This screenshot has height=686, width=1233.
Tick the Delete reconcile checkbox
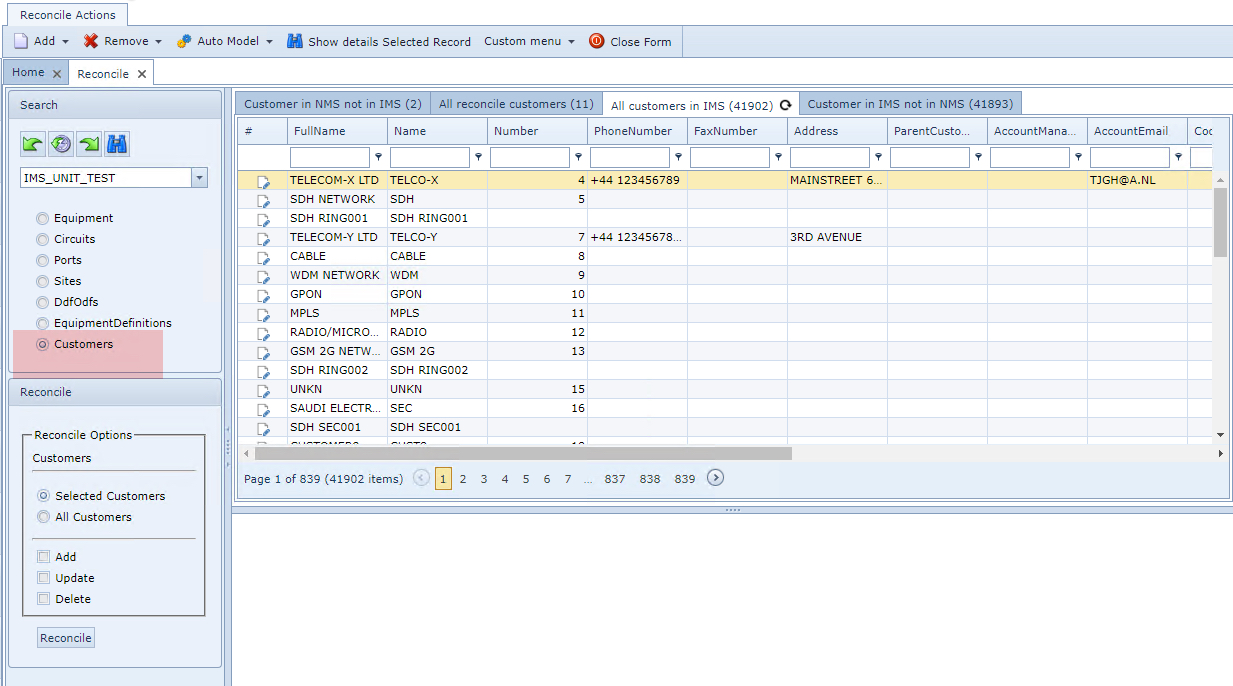click(43, 599)
